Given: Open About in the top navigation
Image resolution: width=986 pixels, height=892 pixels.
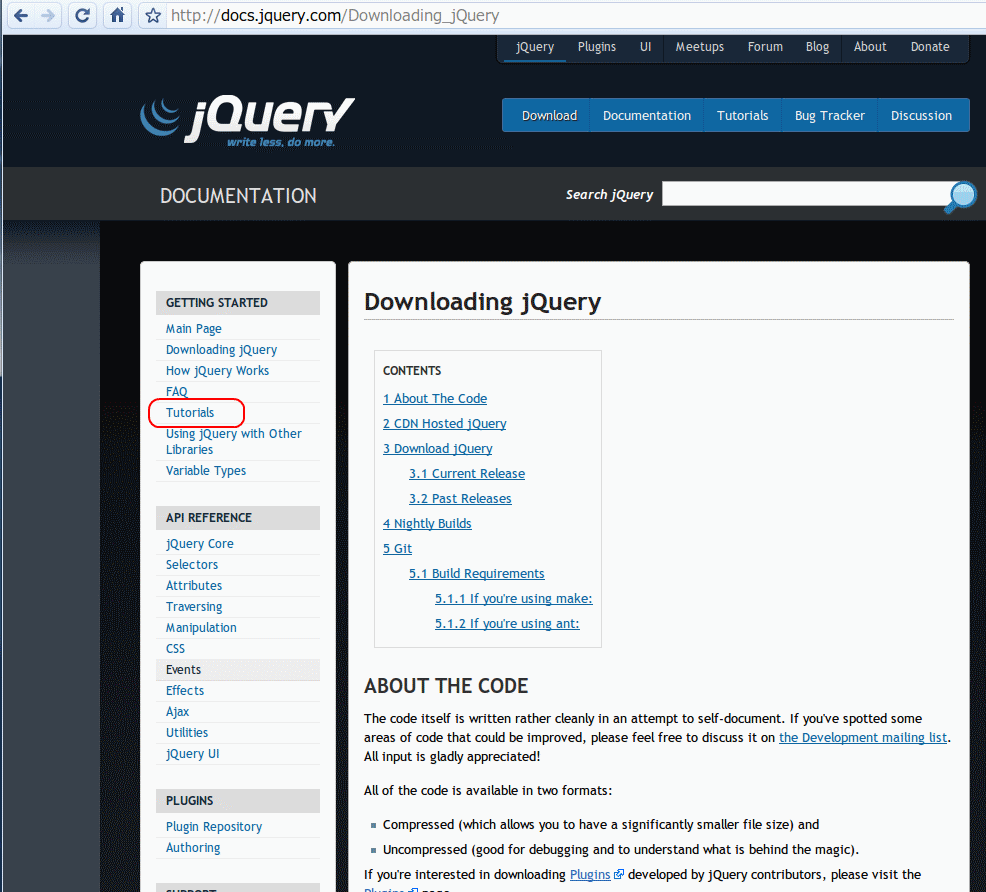Looking at the screenshot, I should click(x=870, y=47).
